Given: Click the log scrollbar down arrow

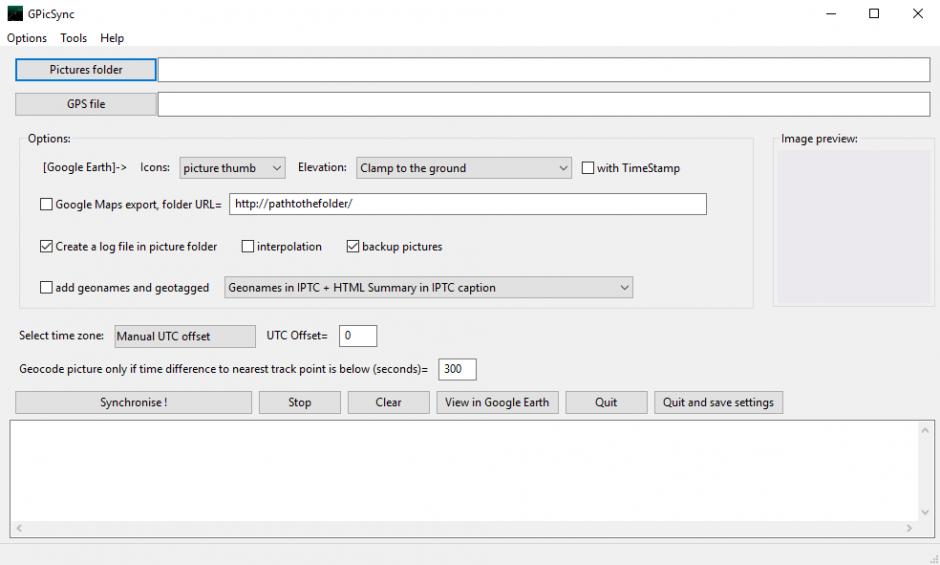Looking at the screenshot, I should point(925,513).
